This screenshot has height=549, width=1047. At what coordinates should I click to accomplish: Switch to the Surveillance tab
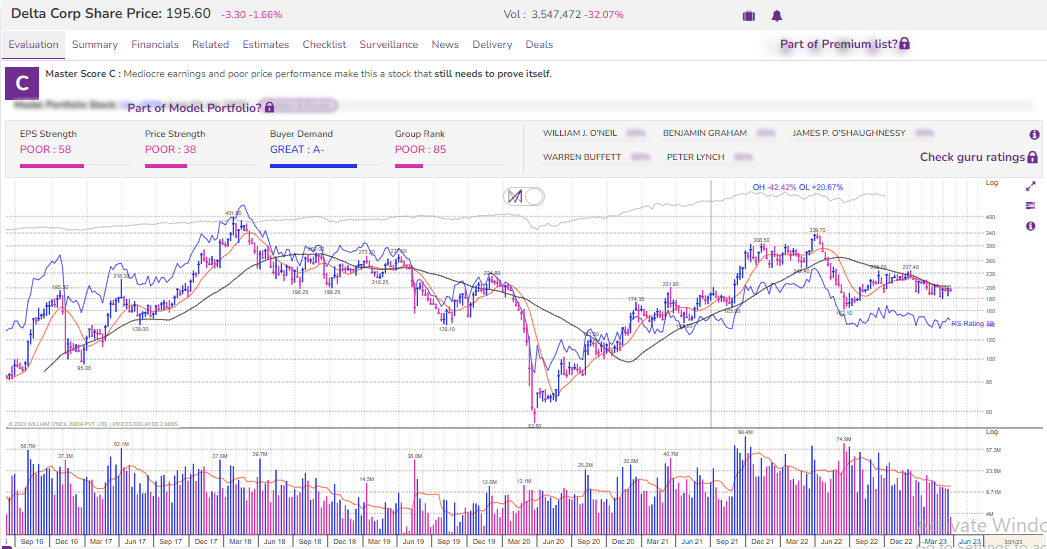(389, 44)
